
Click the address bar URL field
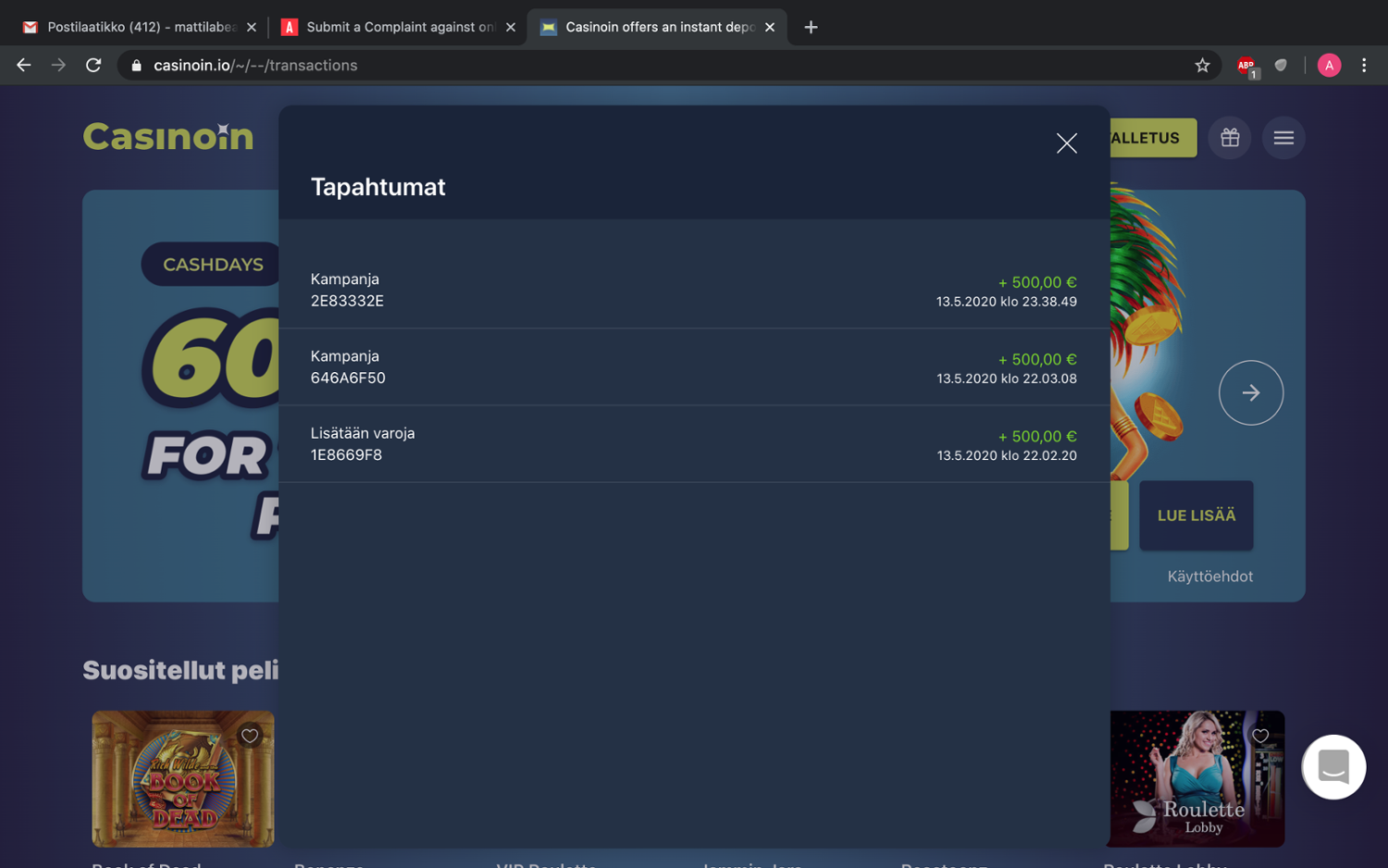point(648,65)
